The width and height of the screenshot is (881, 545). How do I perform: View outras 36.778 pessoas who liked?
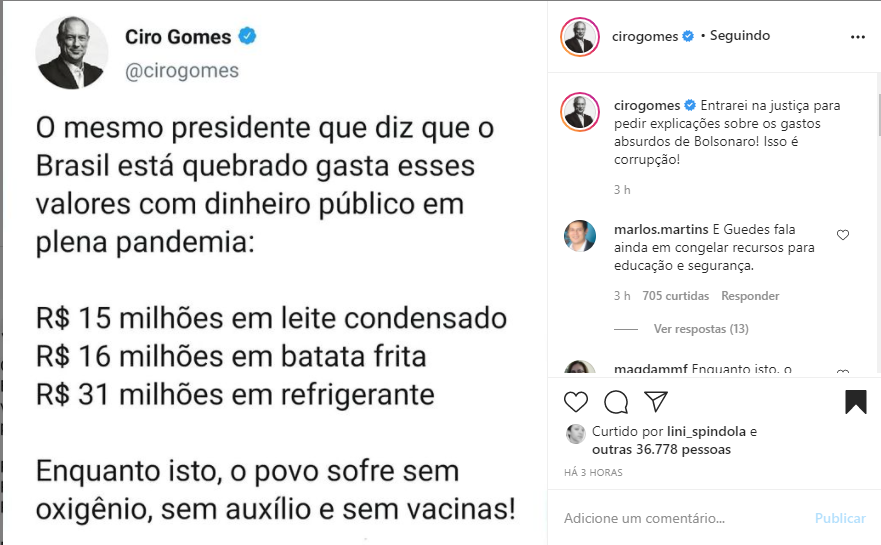coord(661,449)
